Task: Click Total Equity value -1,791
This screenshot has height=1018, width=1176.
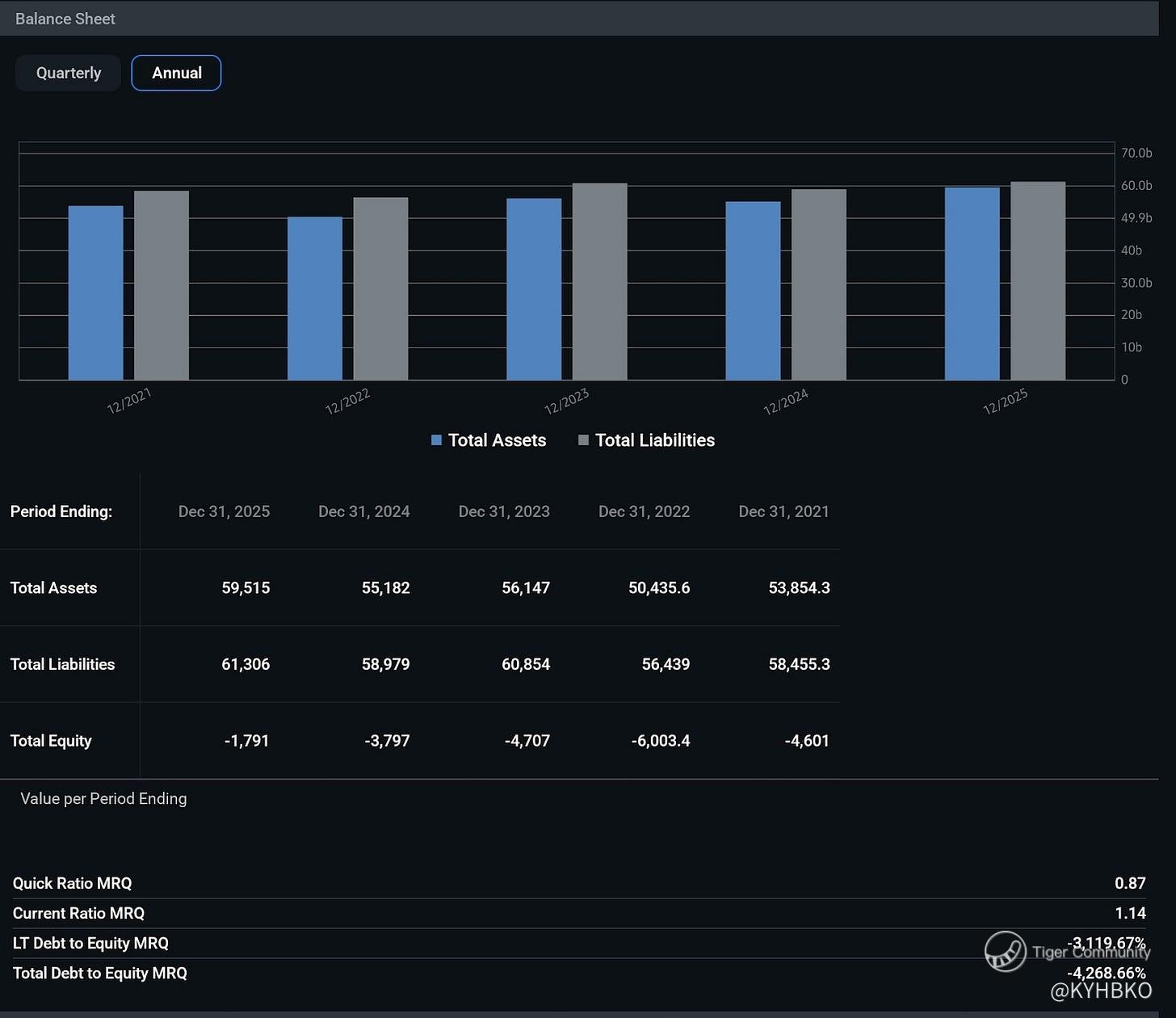Action: (x=247, y=741)
